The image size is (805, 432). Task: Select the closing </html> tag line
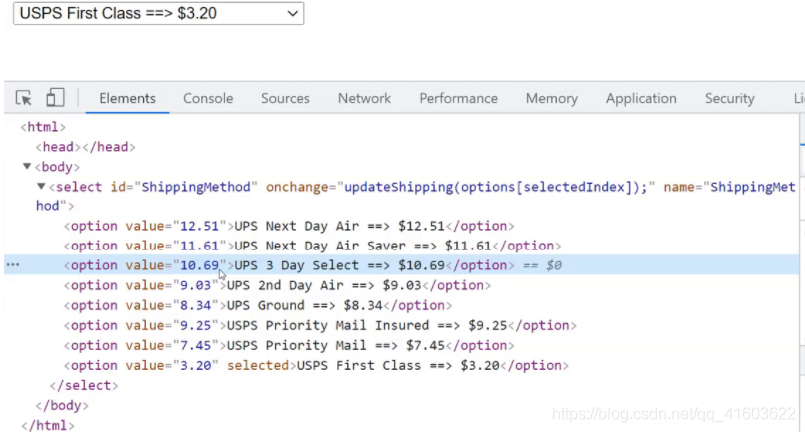tap(48, 425)
